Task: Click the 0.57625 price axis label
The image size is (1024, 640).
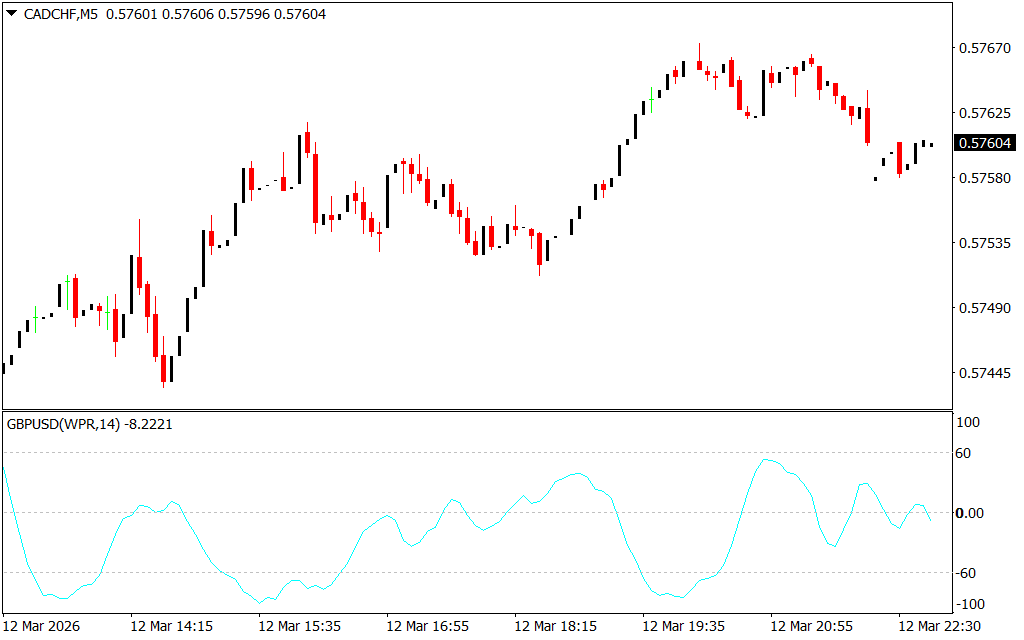Action: (985, 113)
